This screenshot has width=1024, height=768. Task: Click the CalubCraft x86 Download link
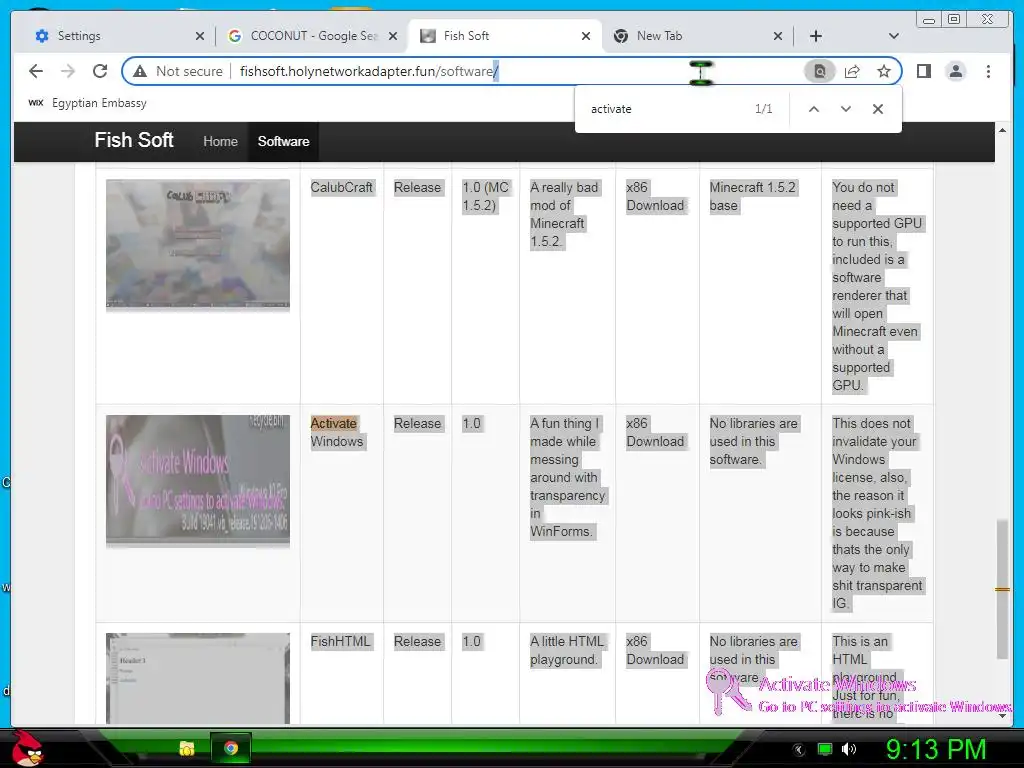click(655, 197)
